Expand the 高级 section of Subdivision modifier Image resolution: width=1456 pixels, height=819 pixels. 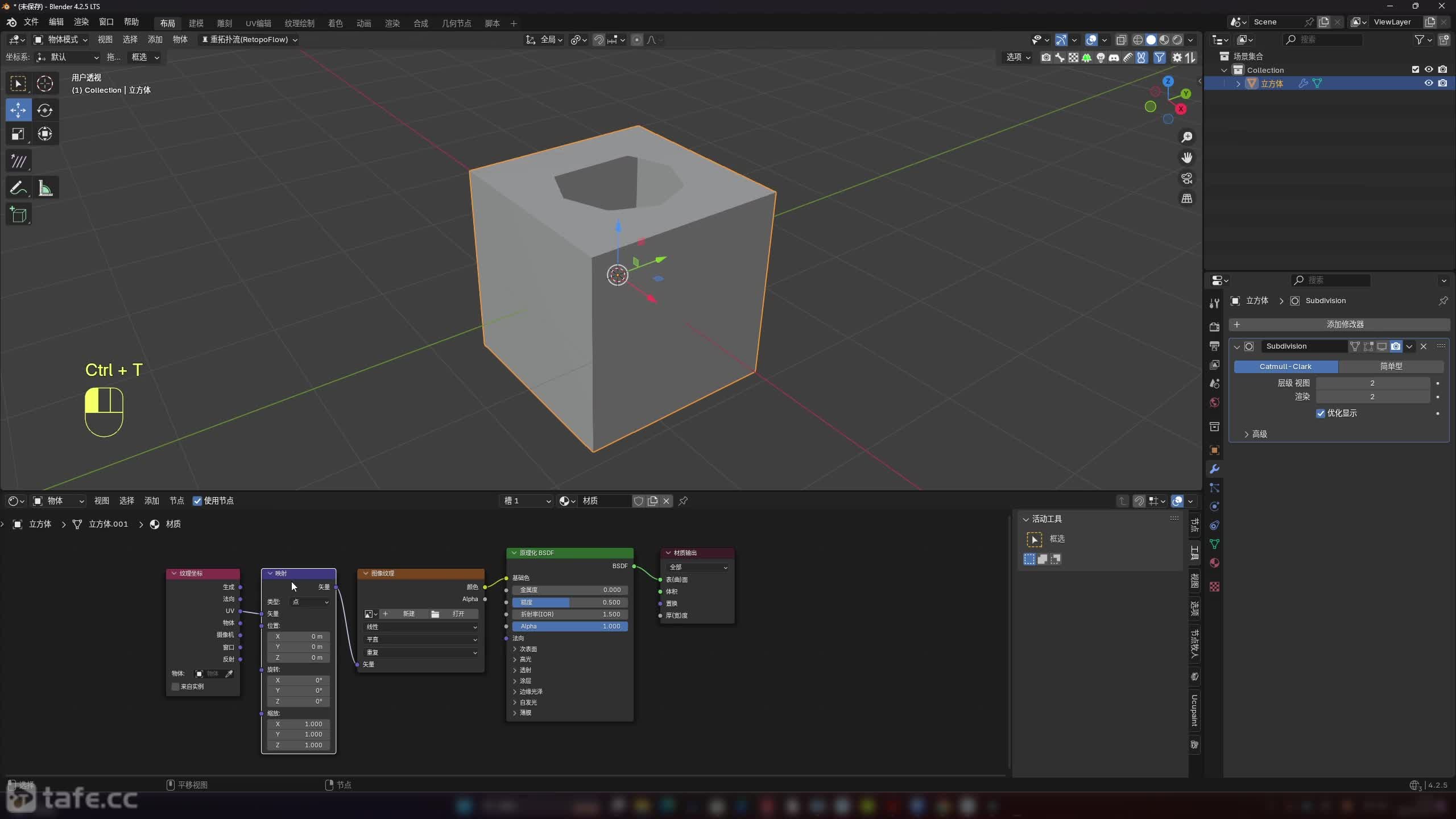coord(1257,434)
